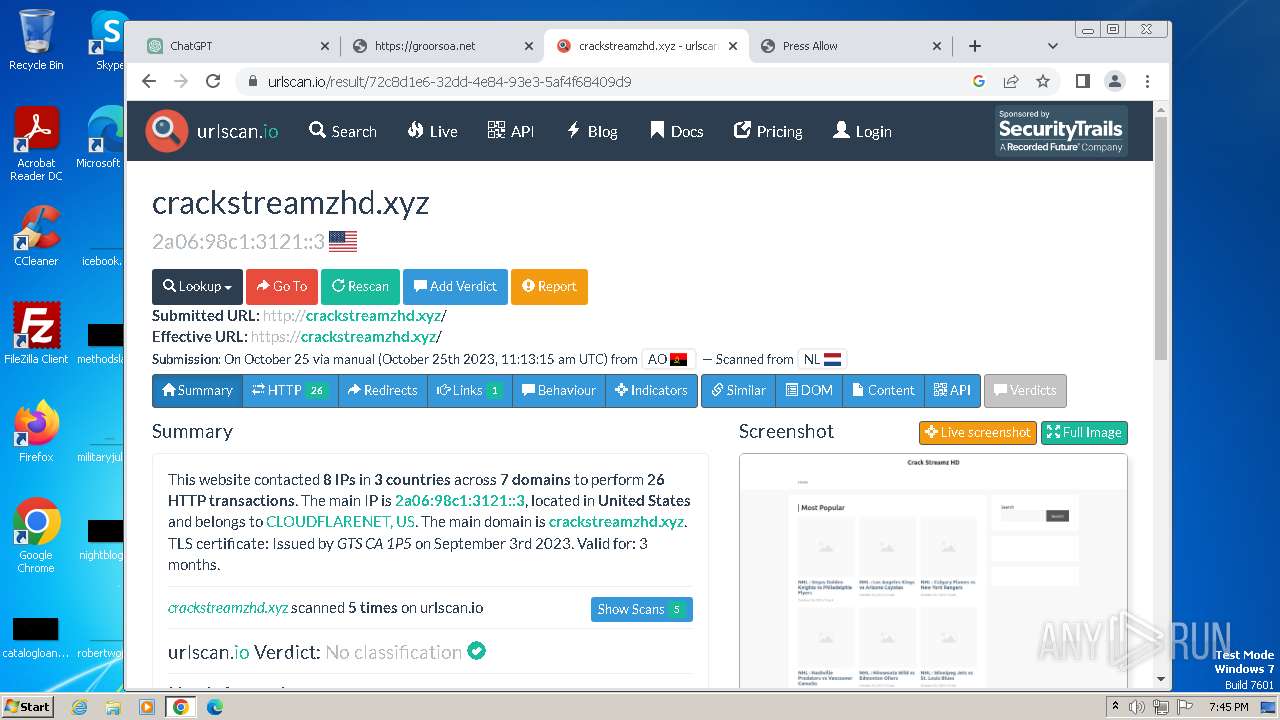Select the Redirects tab

pyautogui.click(x=383, y=391)
